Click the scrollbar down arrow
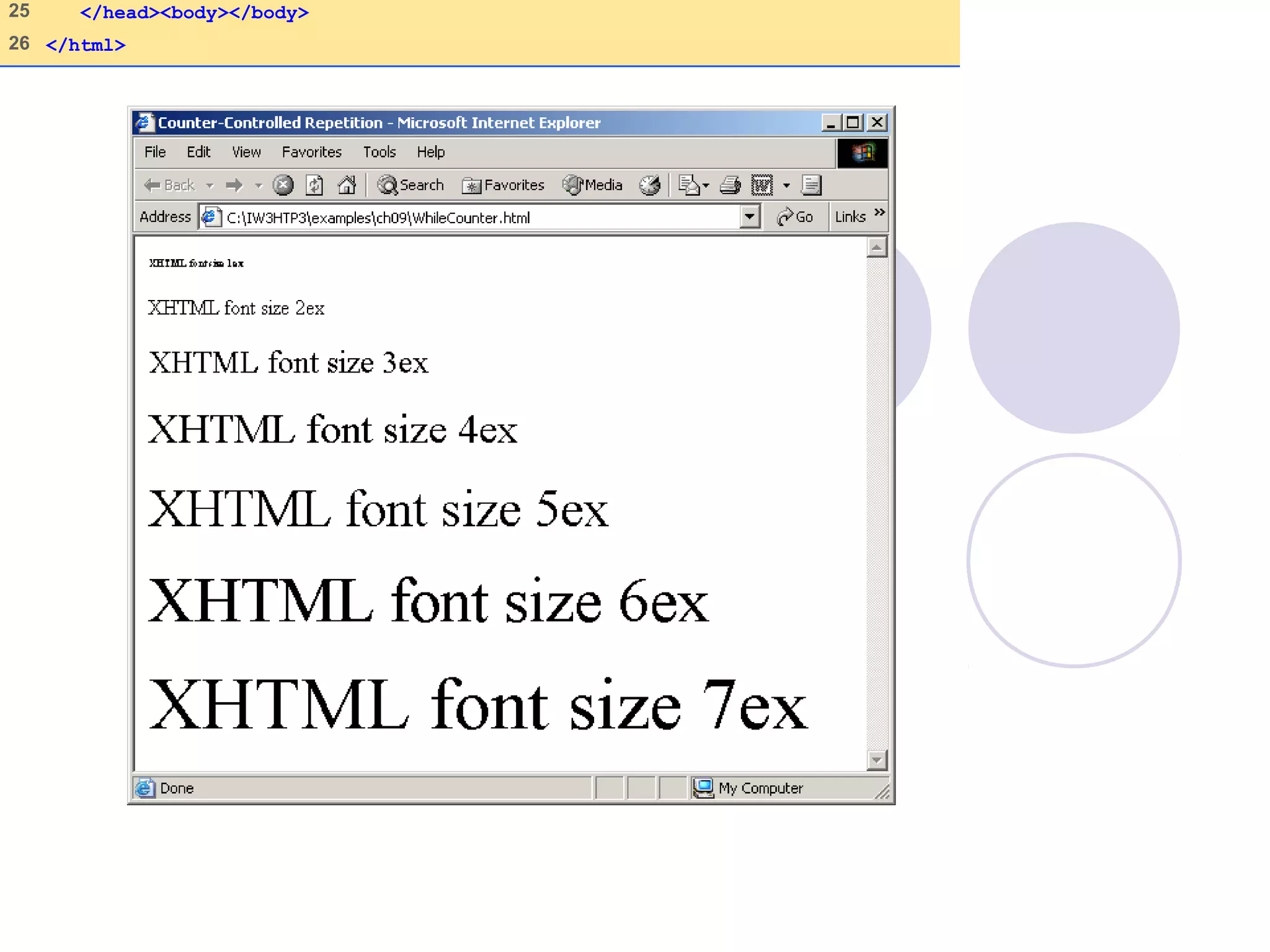Viewport: 1270px width, 952px height. coord(876,759)
